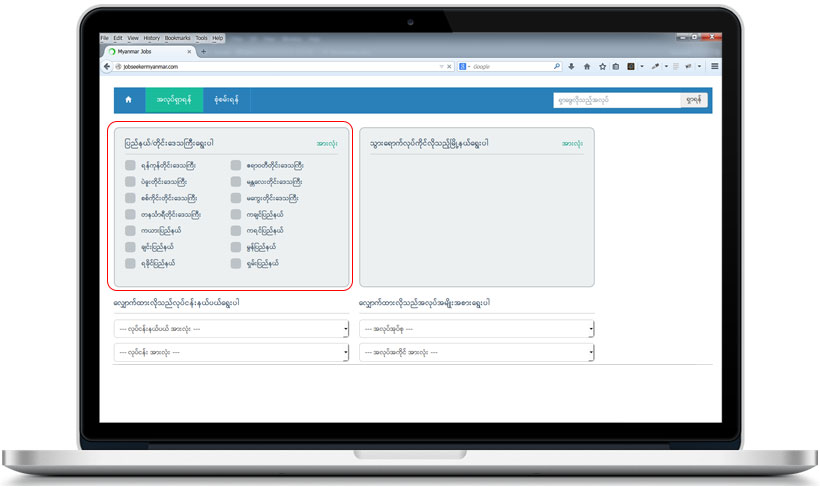Go back using the browser back arrow
Screen dimensions: 820x487
pyautogui.click(x=107, y=66)
